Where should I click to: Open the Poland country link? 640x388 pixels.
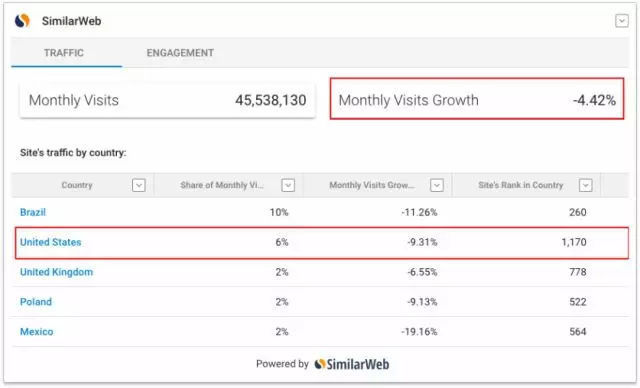pos(36,302)
